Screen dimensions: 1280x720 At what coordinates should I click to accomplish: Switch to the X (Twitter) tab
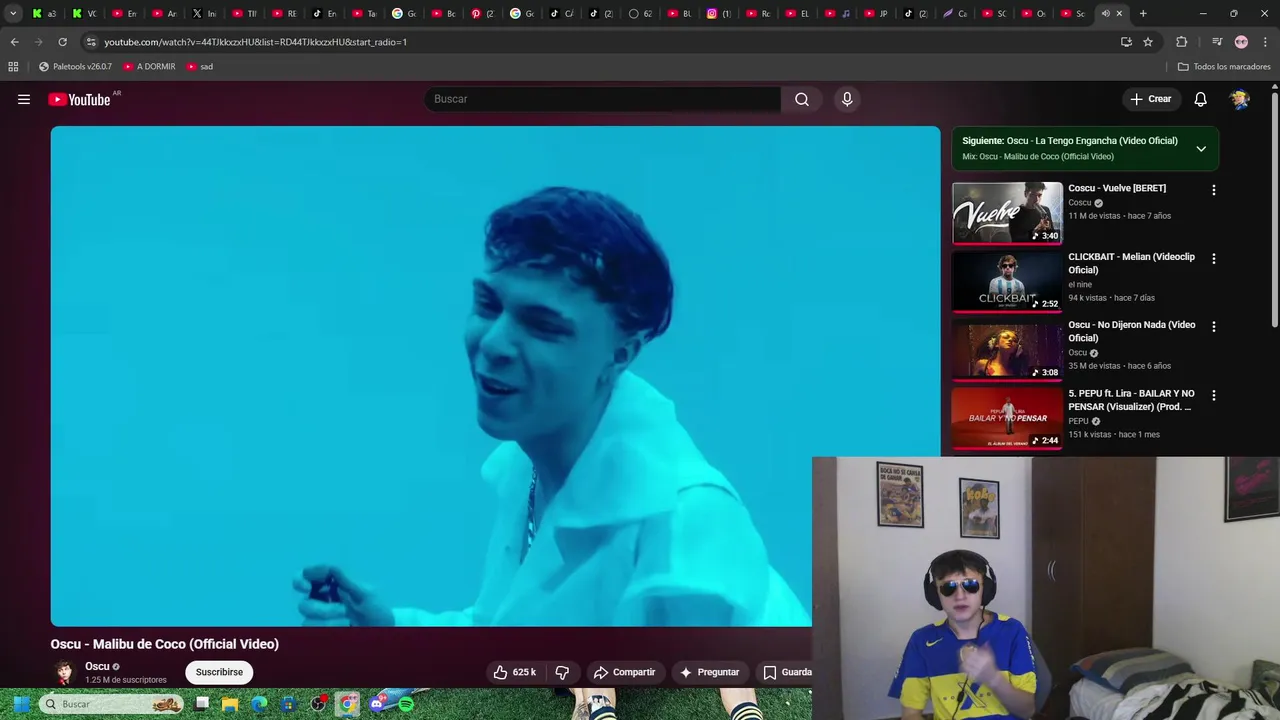tap(204, 13)
